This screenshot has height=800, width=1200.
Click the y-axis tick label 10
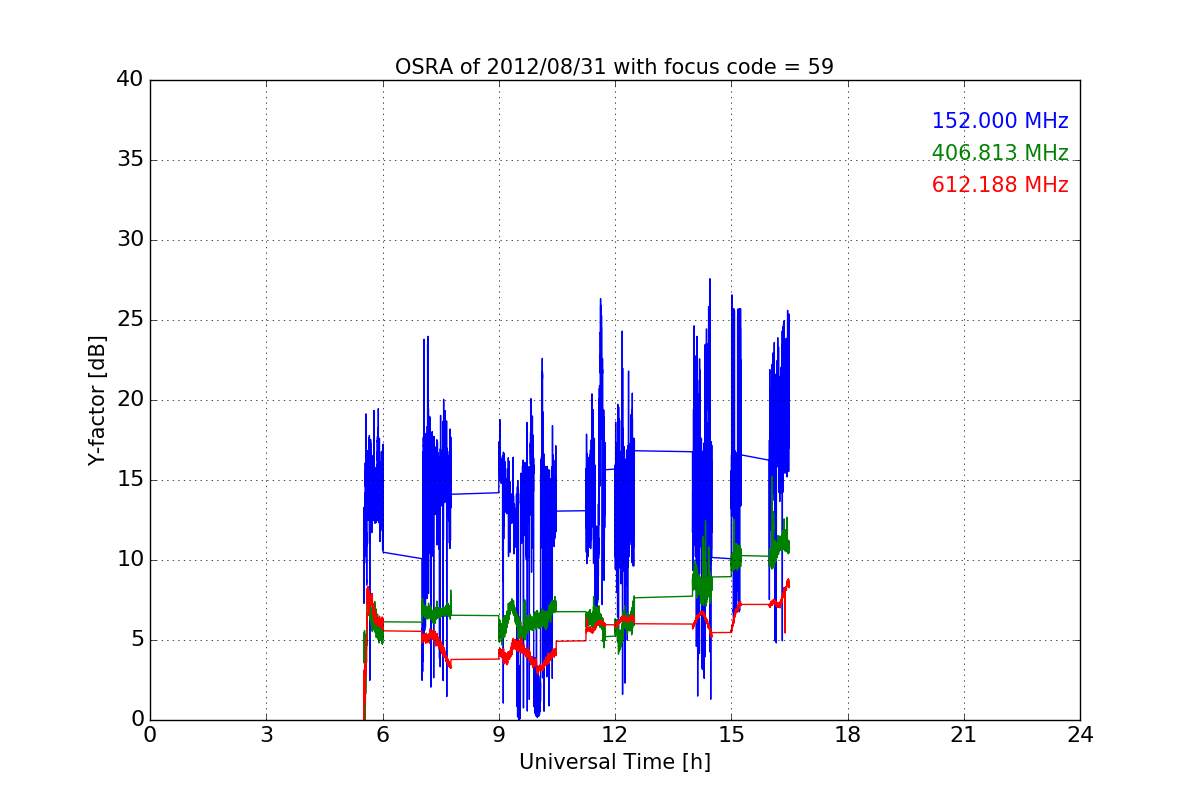pyautogui.click(x=130, y=560)
